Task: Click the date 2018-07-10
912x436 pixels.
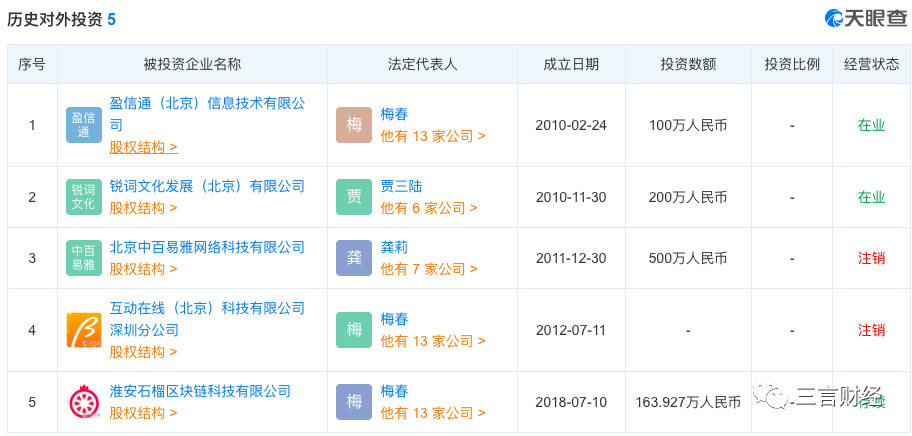Action: 571,402
